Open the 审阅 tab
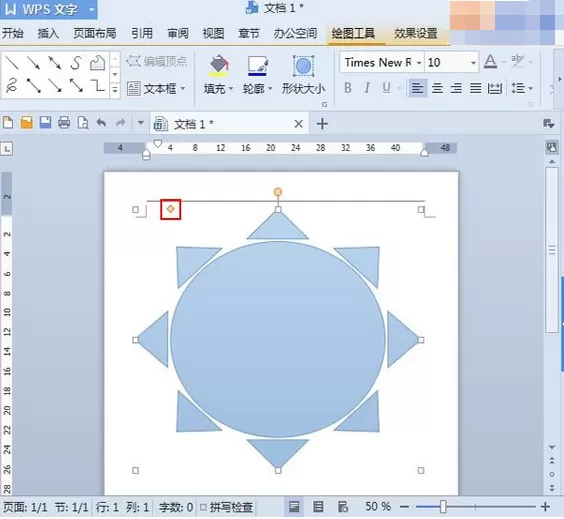 pos(178,33)
